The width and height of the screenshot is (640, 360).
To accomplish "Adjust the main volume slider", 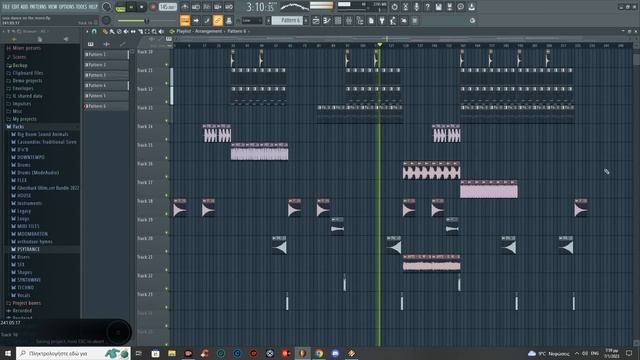I will tap(147, 20).
